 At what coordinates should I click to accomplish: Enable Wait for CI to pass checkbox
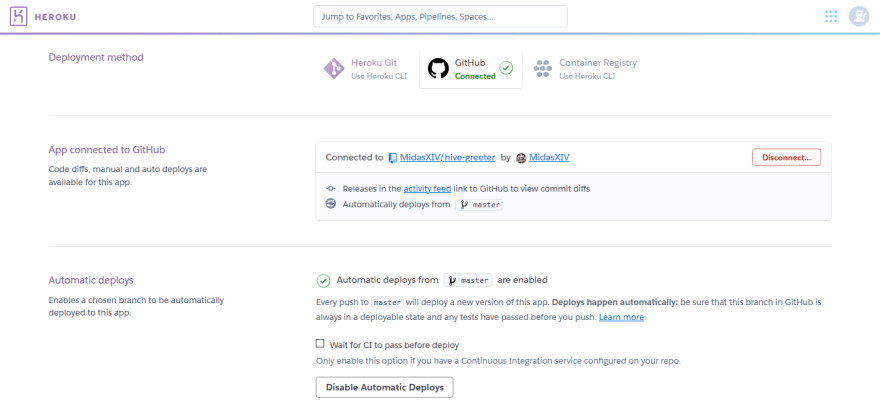[320, 343]
